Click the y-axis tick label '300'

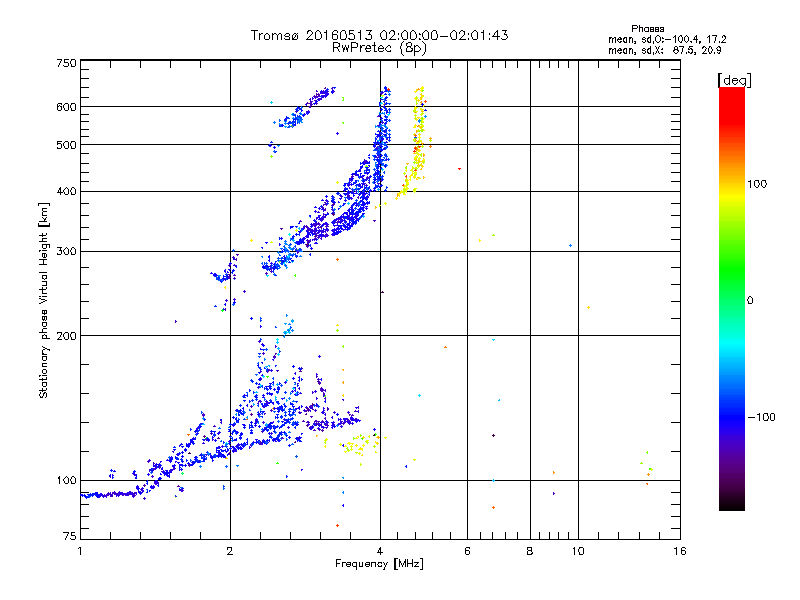click(x=66, y=252)
